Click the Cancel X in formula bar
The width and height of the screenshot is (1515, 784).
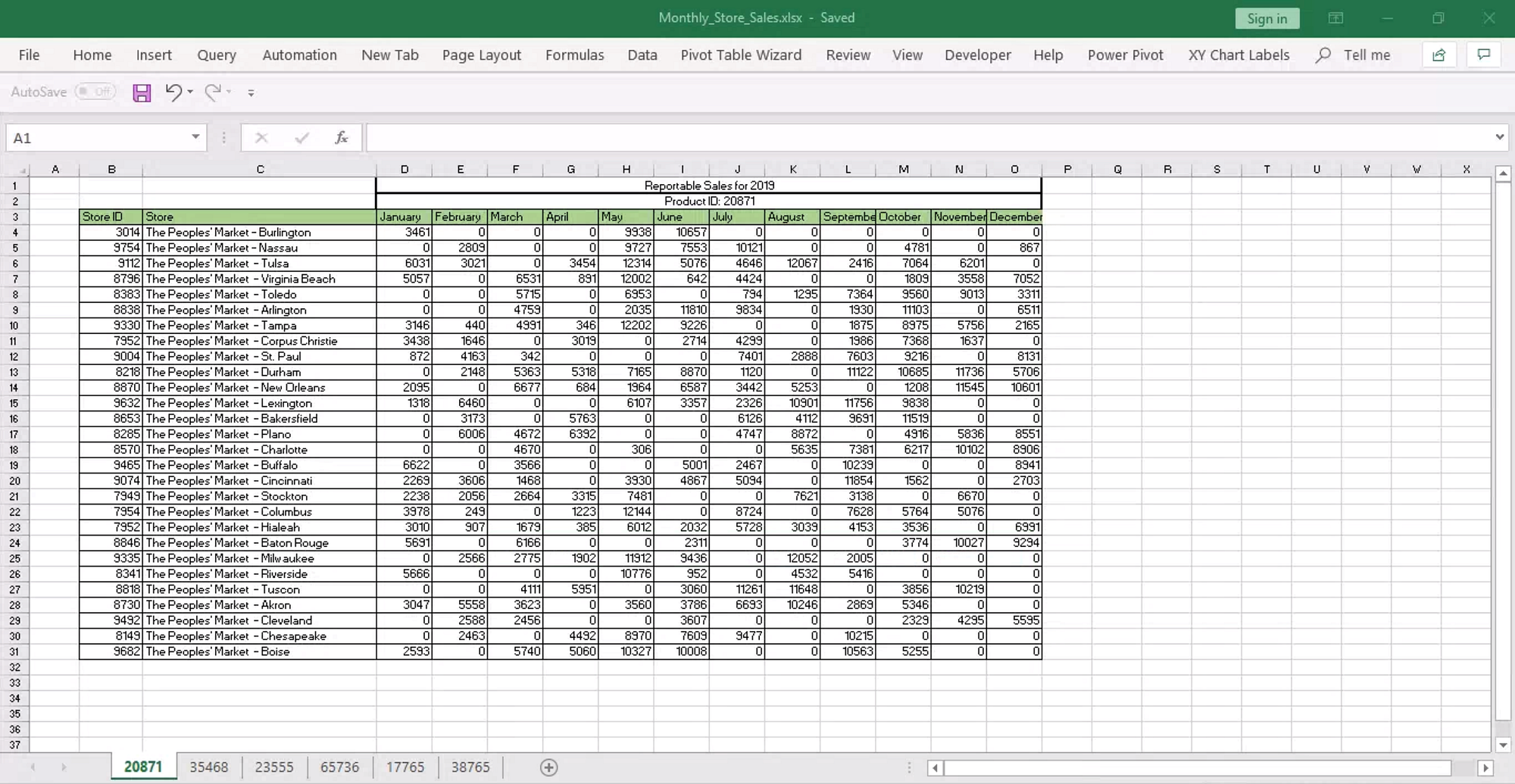pyautogui.click(x=261, y=137)
